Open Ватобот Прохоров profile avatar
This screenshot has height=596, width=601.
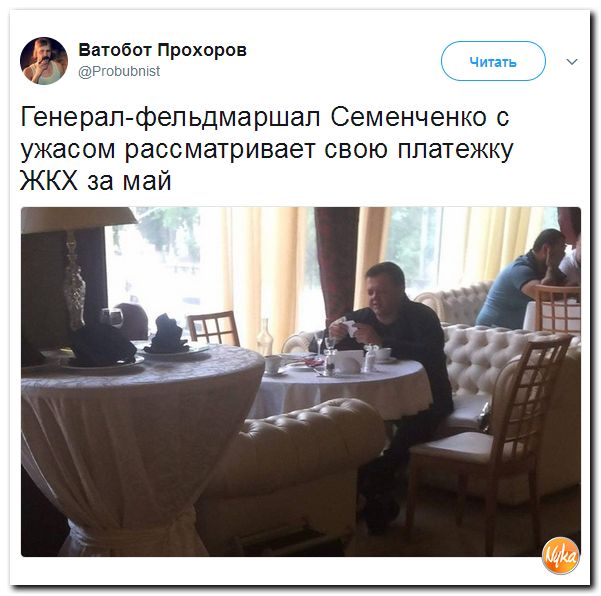tap(44, 61)
